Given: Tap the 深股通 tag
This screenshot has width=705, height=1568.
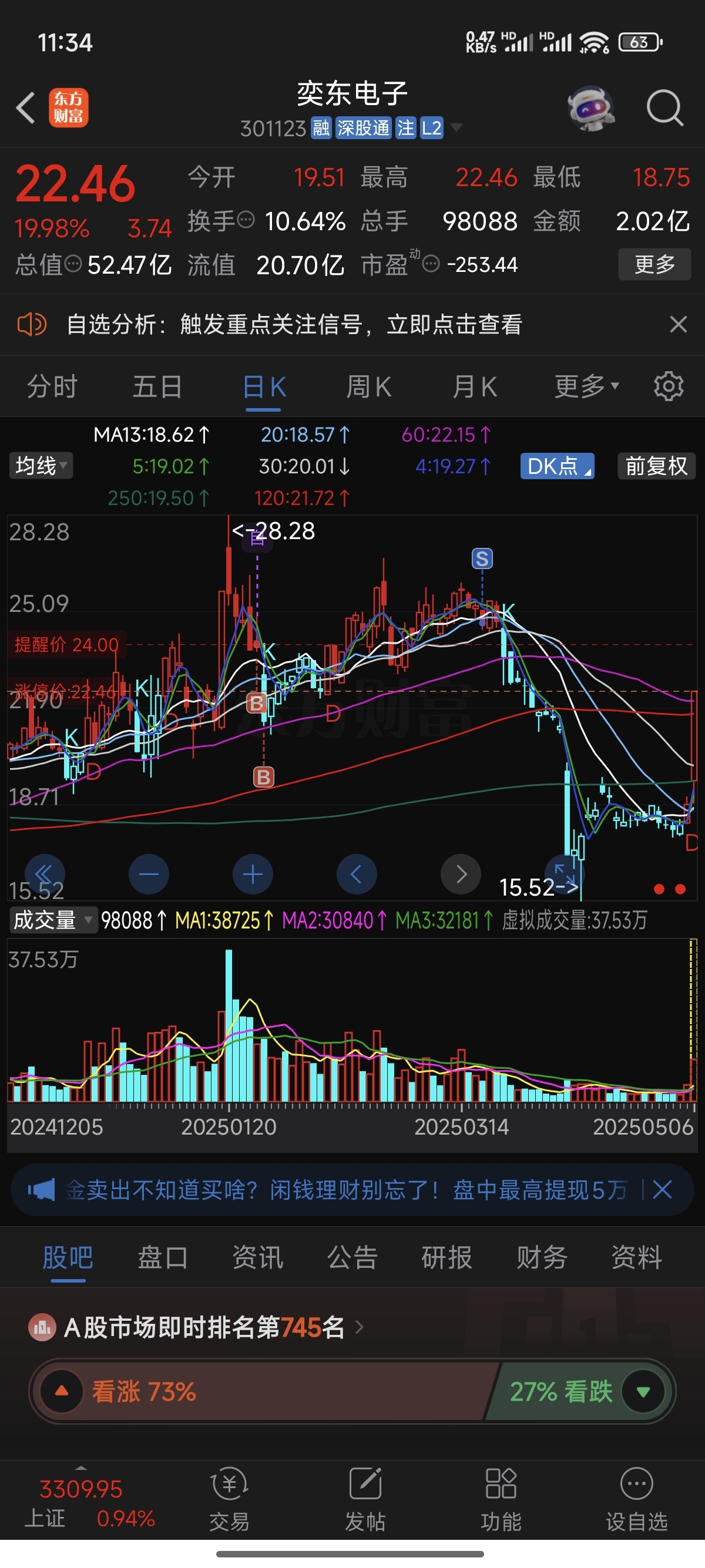Looking at the screenshot, I should click(x=364, y=128).
